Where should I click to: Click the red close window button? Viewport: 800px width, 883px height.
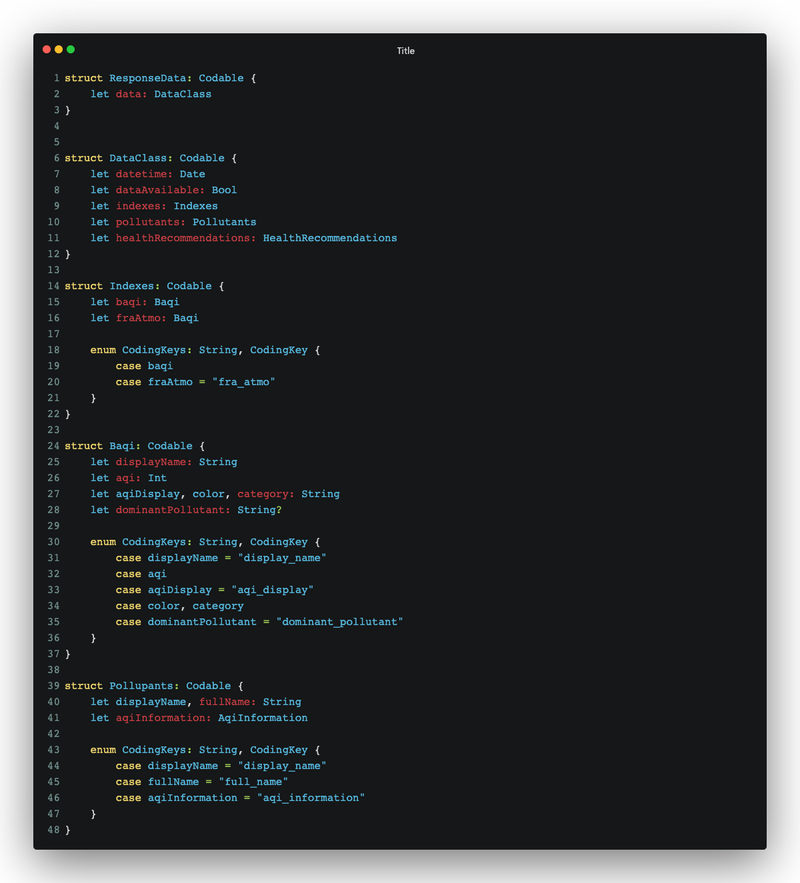coord(46,49)
